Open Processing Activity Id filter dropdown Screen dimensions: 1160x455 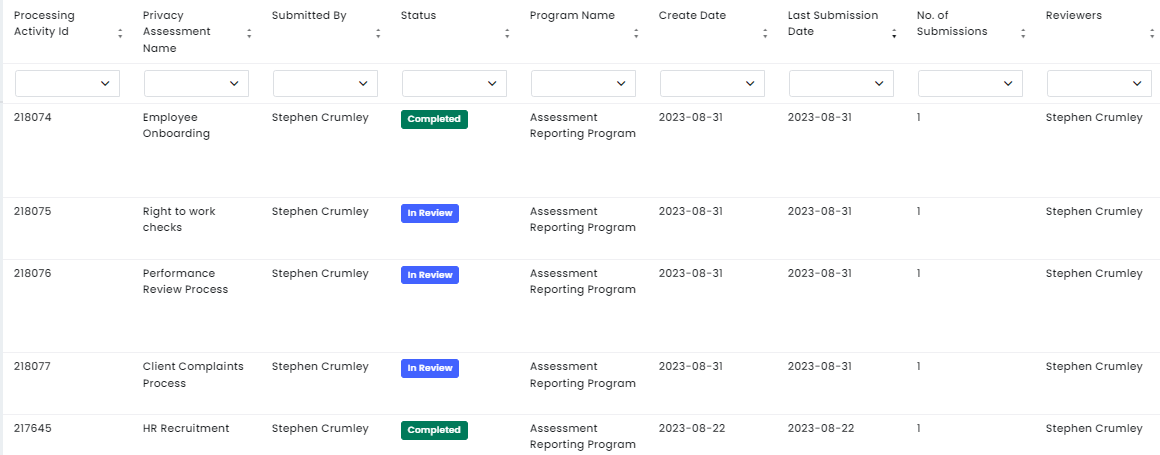pyautogui.click(x=67, y=84)
